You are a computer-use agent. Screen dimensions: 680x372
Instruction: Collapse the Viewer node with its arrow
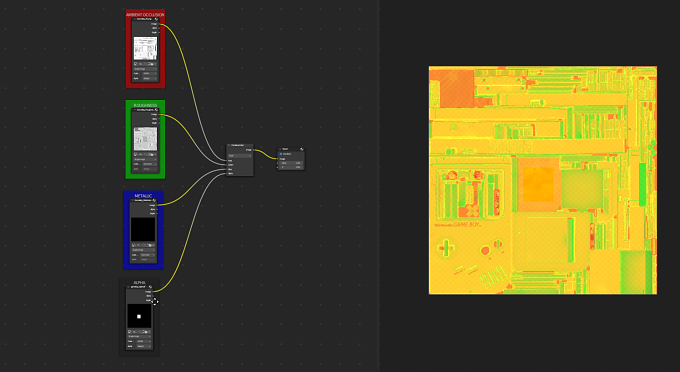(280, 149)
